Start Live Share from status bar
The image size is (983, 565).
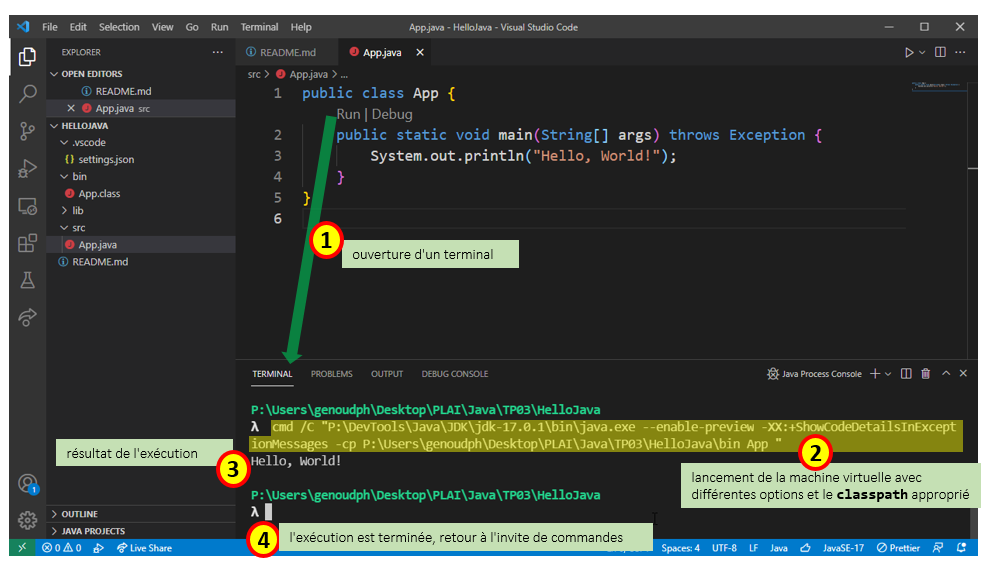(144, 548)
